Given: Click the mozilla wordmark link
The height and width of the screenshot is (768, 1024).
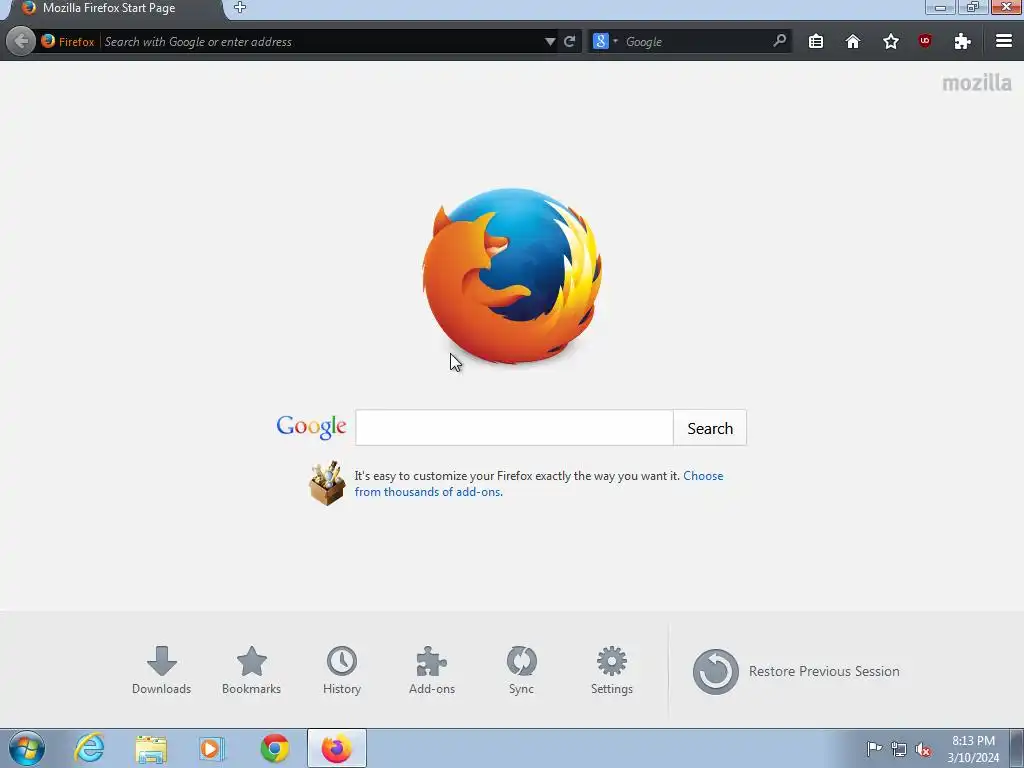Looking at the screenshot, I should (977, 83).
